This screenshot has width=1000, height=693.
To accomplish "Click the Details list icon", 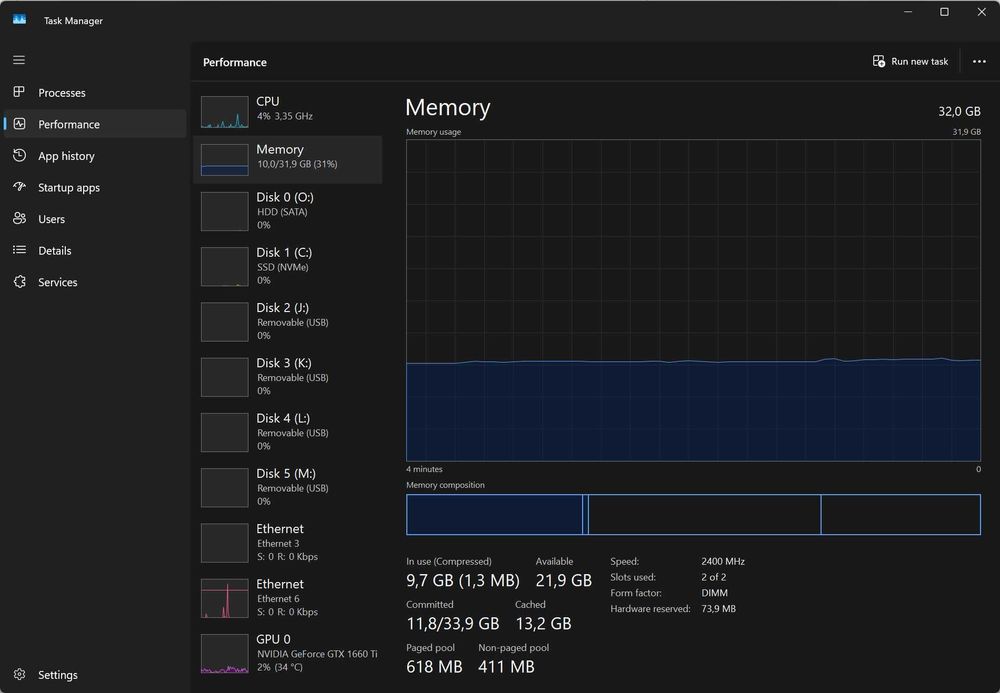I will (x=19, y=250).
